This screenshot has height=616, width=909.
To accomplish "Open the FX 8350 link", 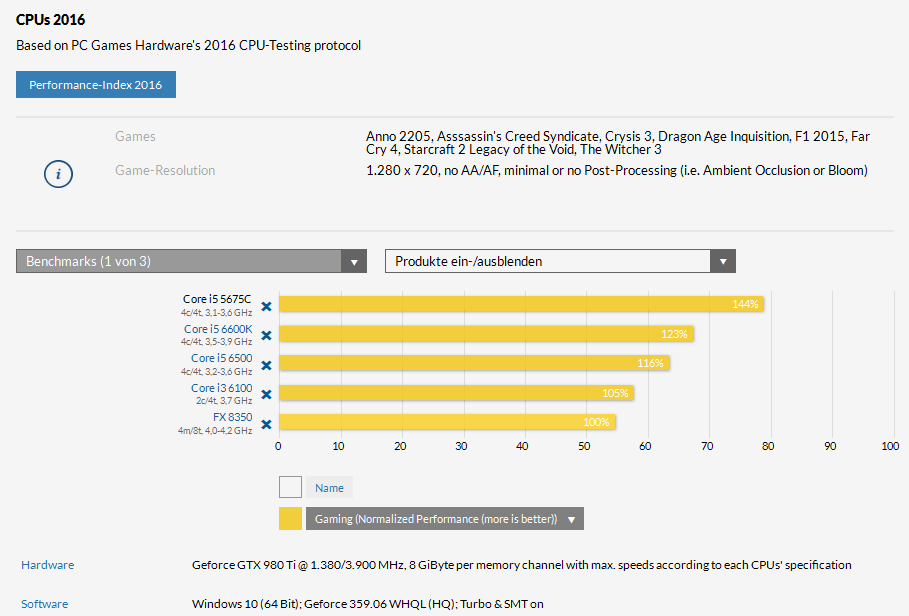I will tap(232, 417).
